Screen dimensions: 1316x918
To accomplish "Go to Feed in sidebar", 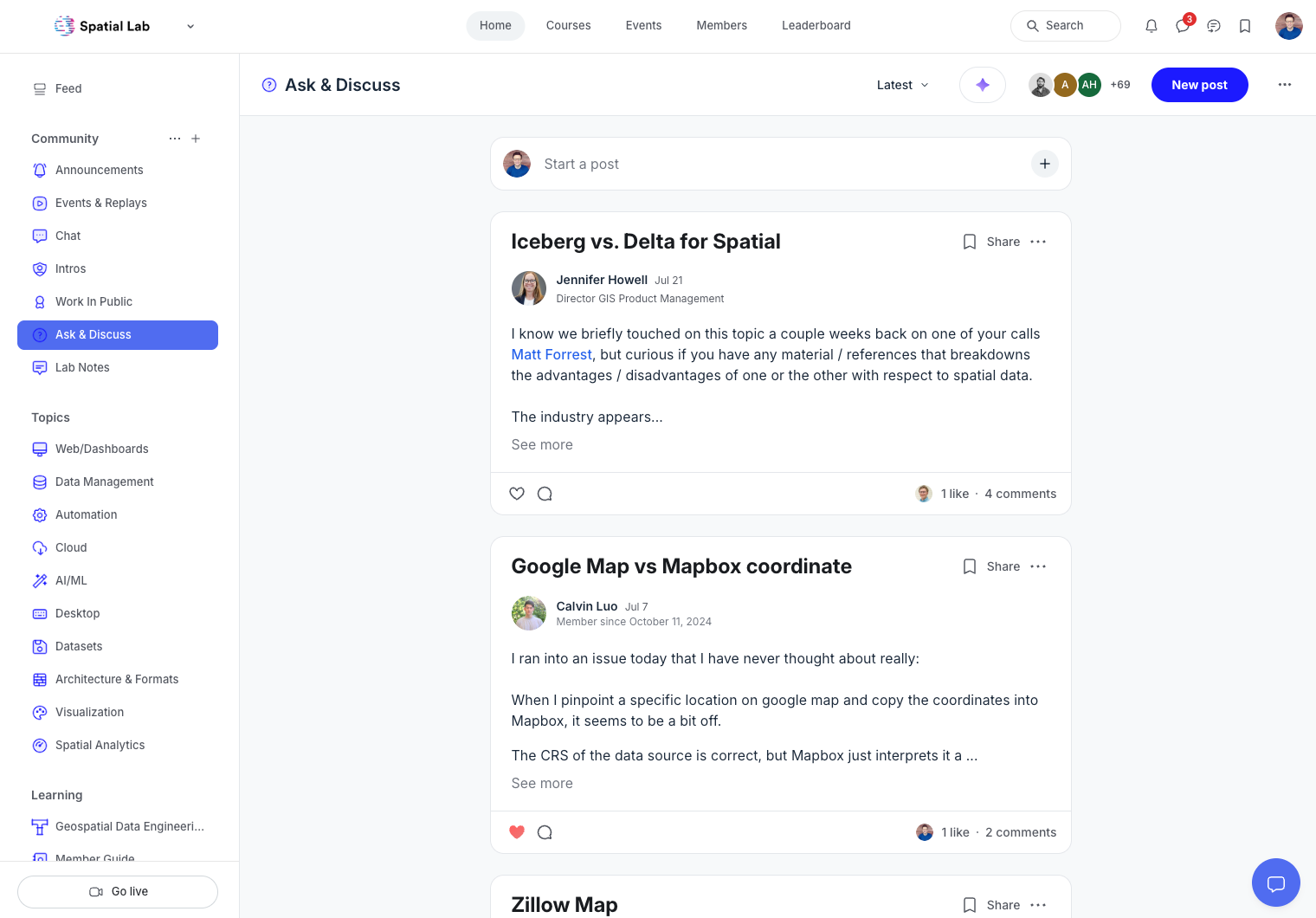I will [x=118, y=88].
